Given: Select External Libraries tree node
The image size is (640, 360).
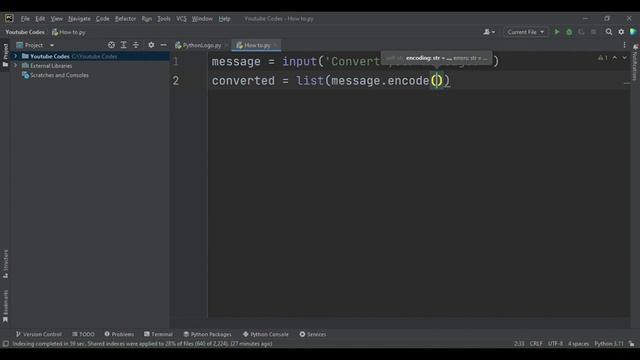Looking at the screenshot, I should pyautogui.click(x=47, y=66).
